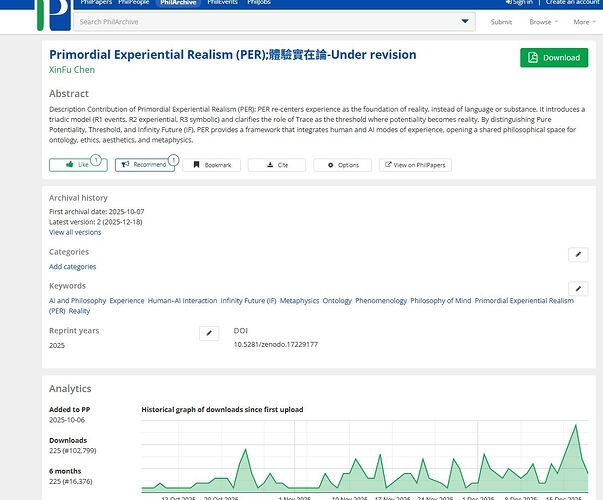Download the paper with the green button
The width and height of the screenshot is (603, 500).
click(x=554, y=58)
